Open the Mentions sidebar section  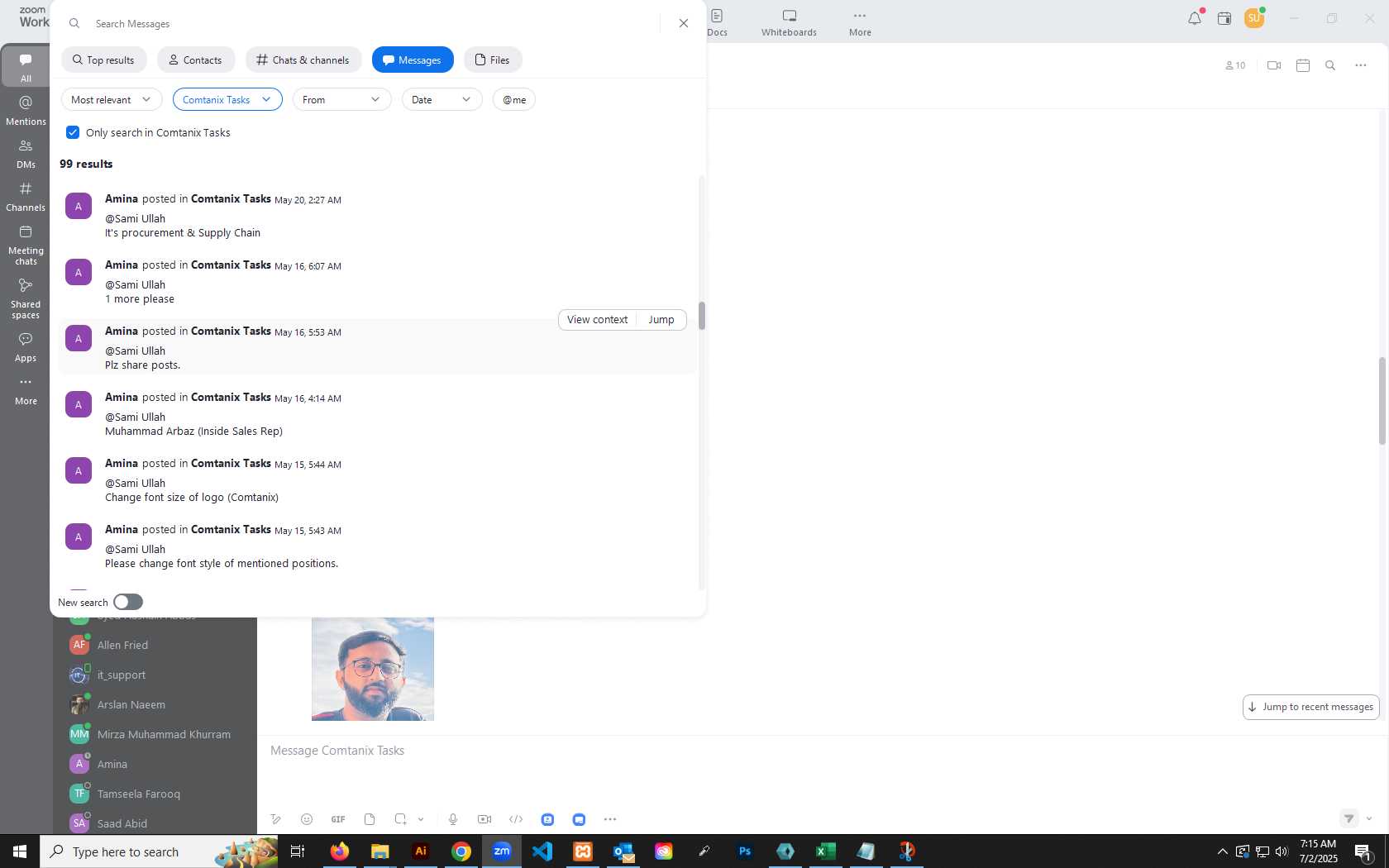tap(26, 110)
